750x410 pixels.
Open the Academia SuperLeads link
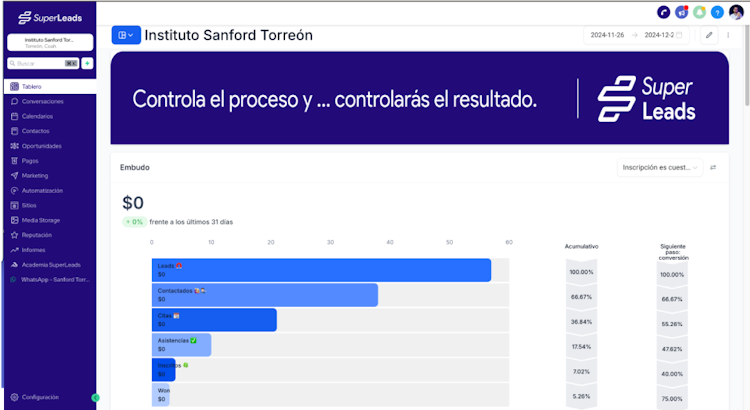click(49, 265)
